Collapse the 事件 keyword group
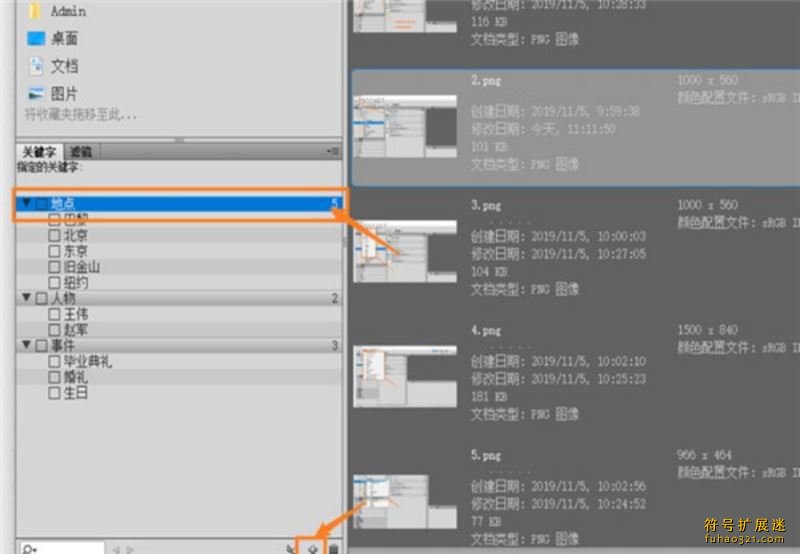Screen dimensions: 800x554 tap(27, 344)
